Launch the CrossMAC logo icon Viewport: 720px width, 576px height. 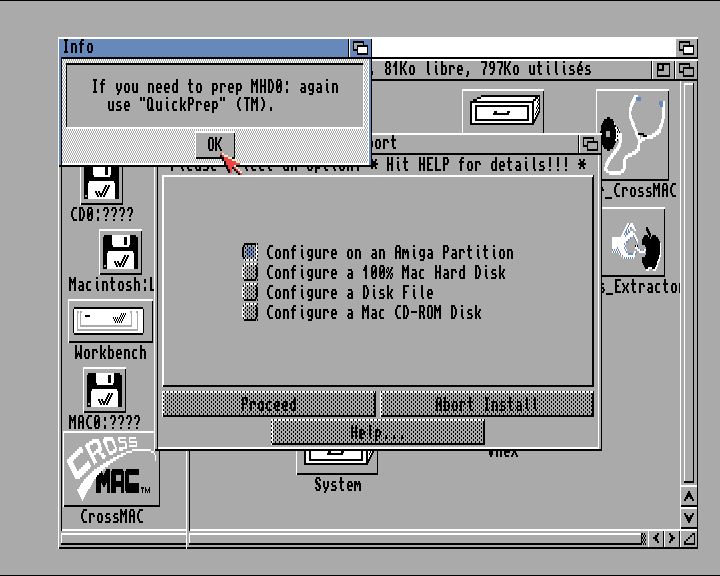[110, 470]
